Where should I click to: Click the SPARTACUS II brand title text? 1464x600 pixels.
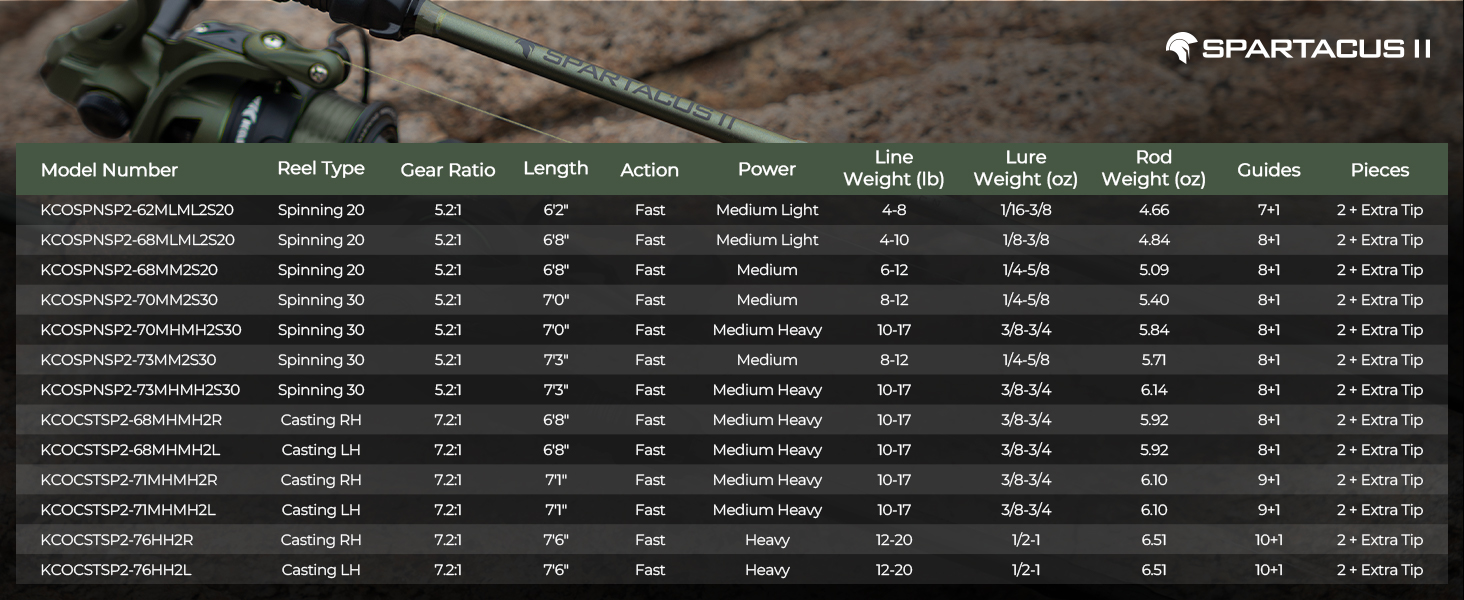[x=1317, y=49]
